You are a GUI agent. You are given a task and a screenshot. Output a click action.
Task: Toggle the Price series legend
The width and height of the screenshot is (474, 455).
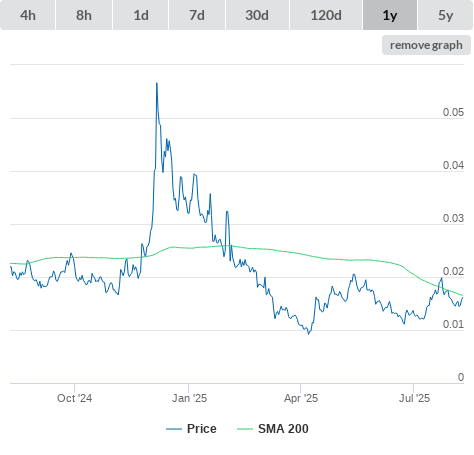(191, 429)
